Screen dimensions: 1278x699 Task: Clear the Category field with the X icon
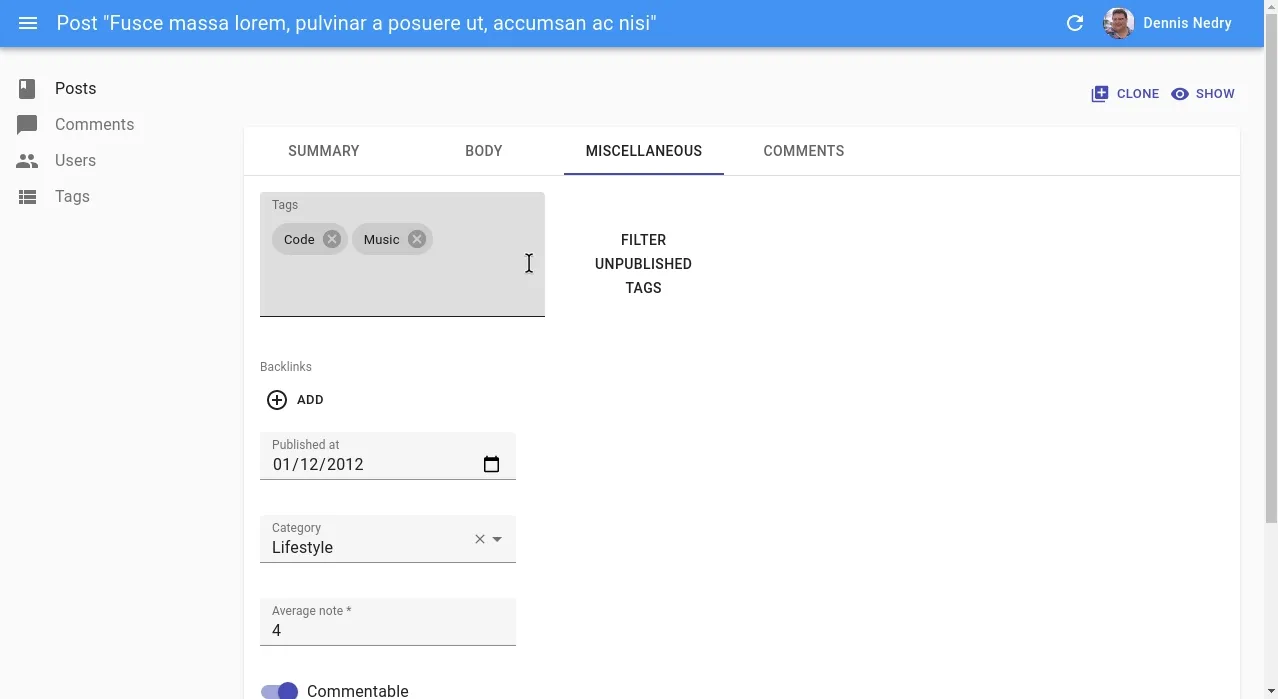[479, 538]
